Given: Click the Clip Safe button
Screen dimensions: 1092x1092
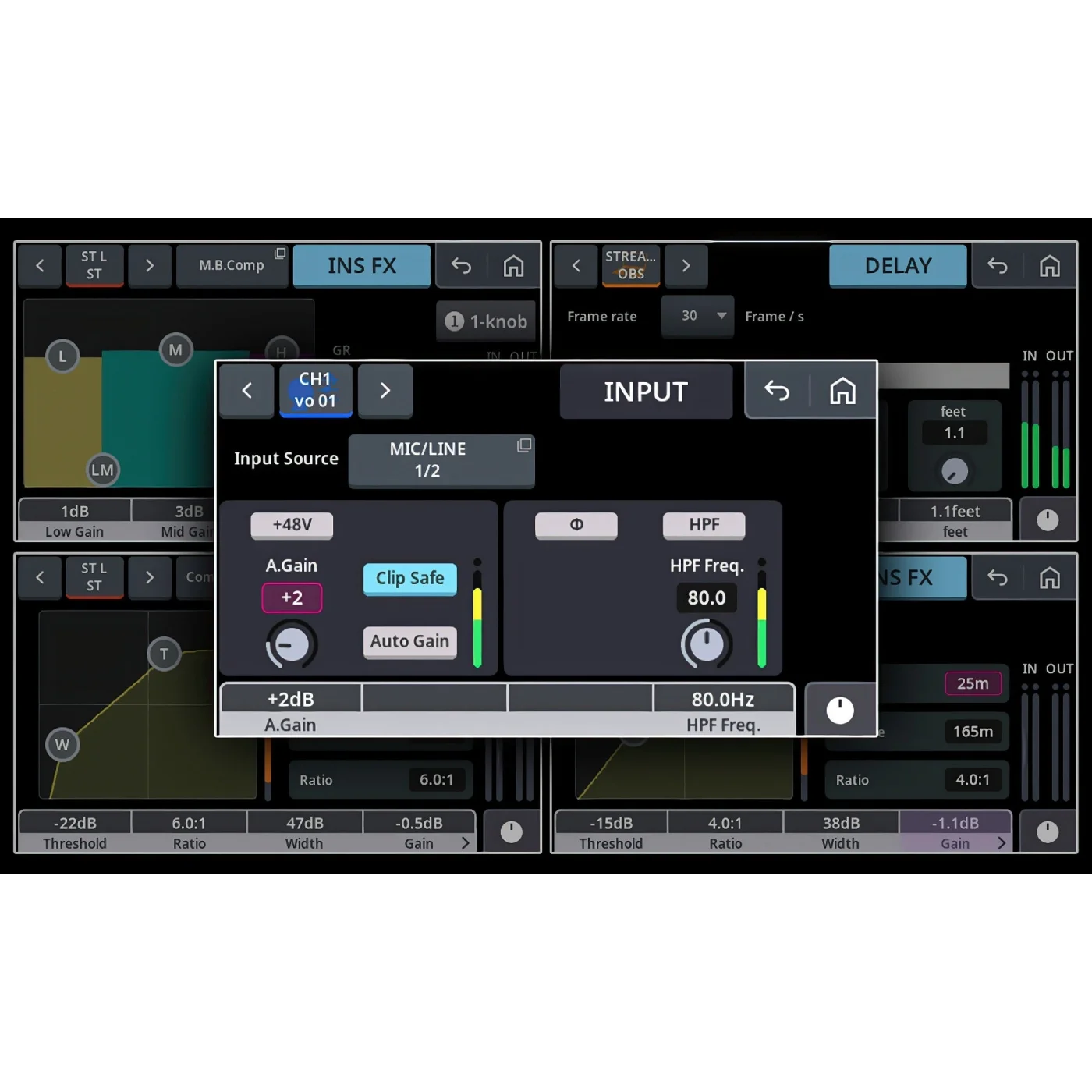Looking at the screenshot, I should (409, 579).
